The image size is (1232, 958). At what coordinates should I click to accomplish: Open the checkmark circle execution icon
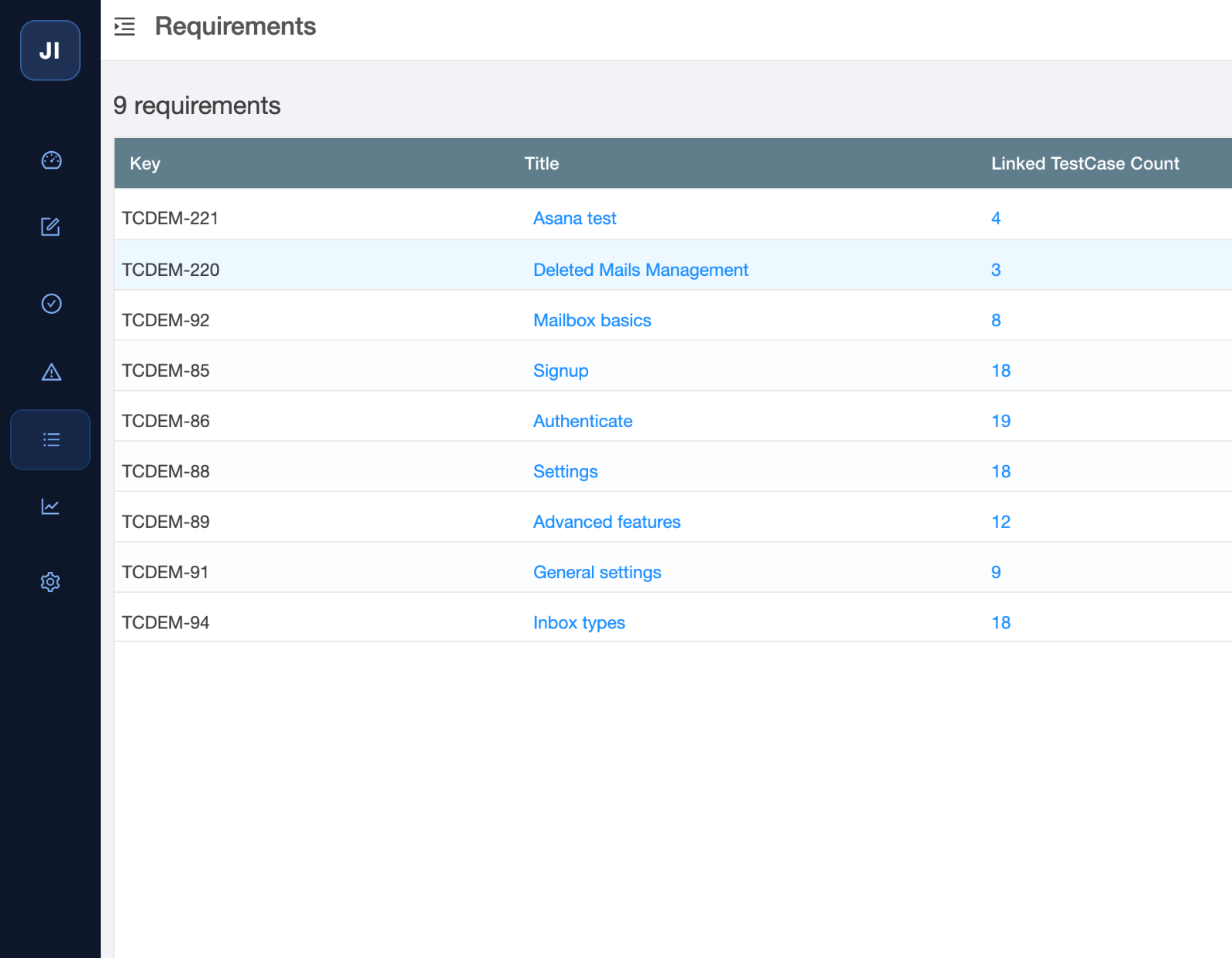coord(51,304)
